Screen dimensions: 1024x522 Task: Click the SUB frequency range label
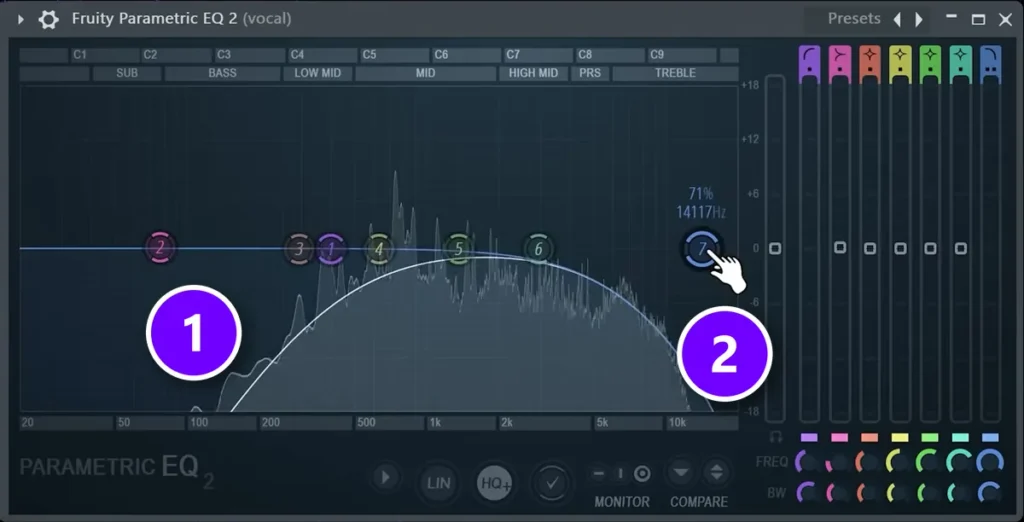pyautogui.click(x=127, y=73)
